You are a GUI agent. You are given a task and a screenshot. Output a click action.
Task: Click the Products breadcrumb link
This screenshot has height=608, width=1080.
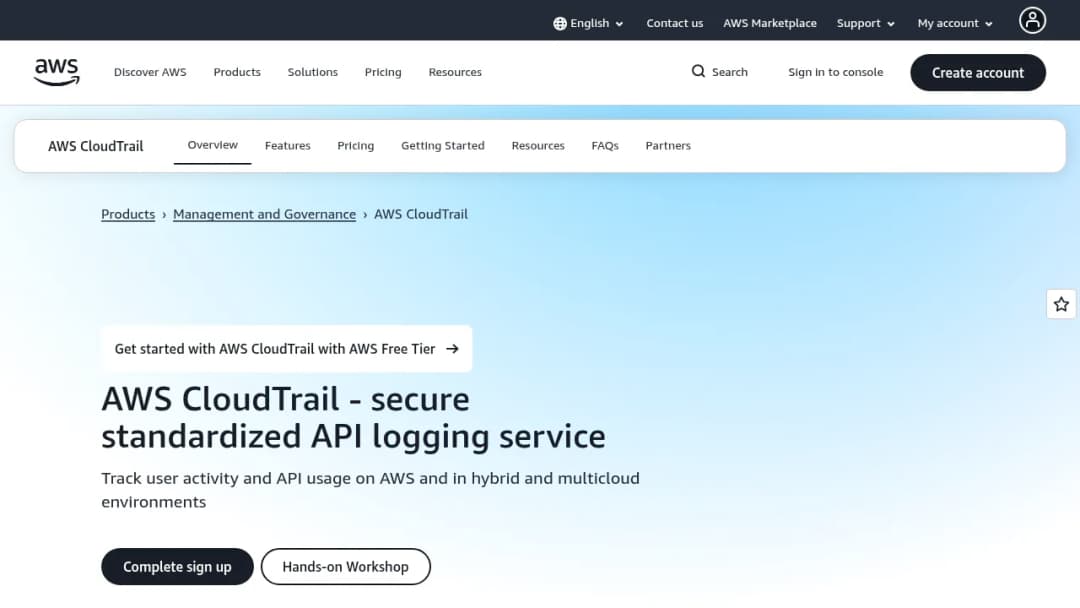128,214
